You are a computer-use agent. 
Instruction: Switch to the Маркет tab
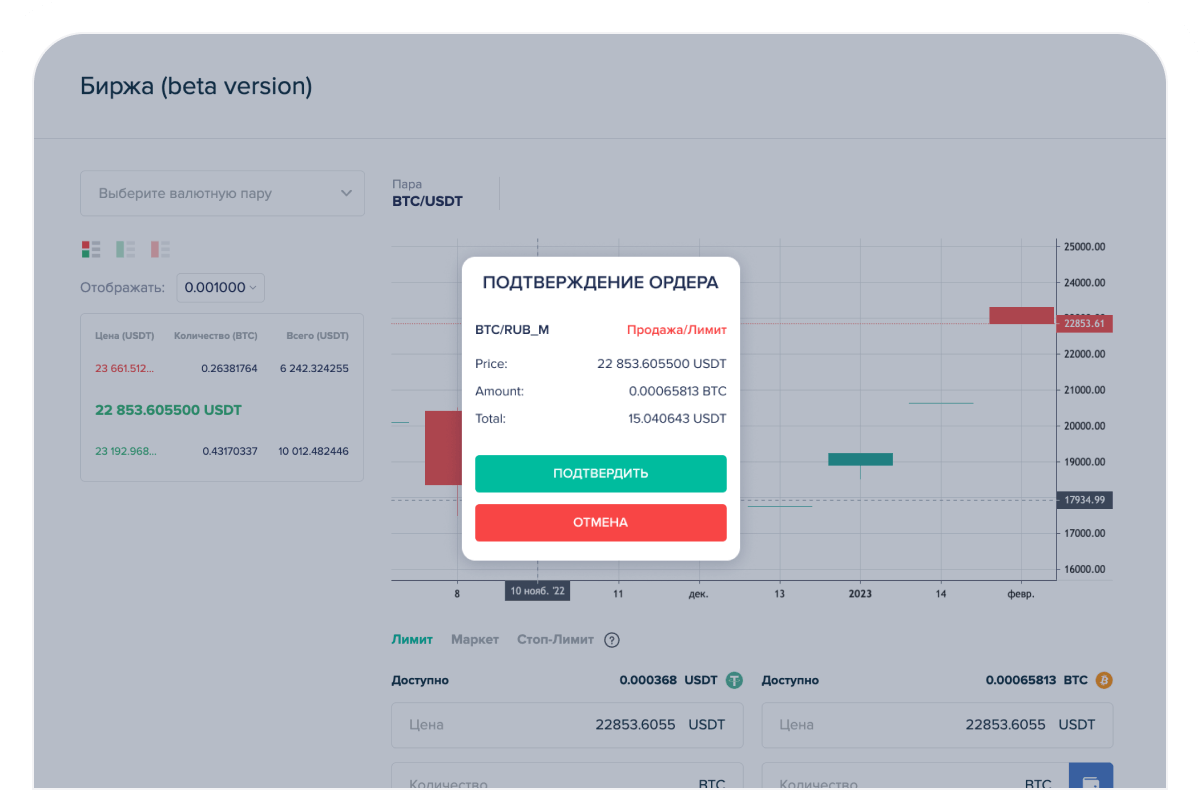coord(474,639)
